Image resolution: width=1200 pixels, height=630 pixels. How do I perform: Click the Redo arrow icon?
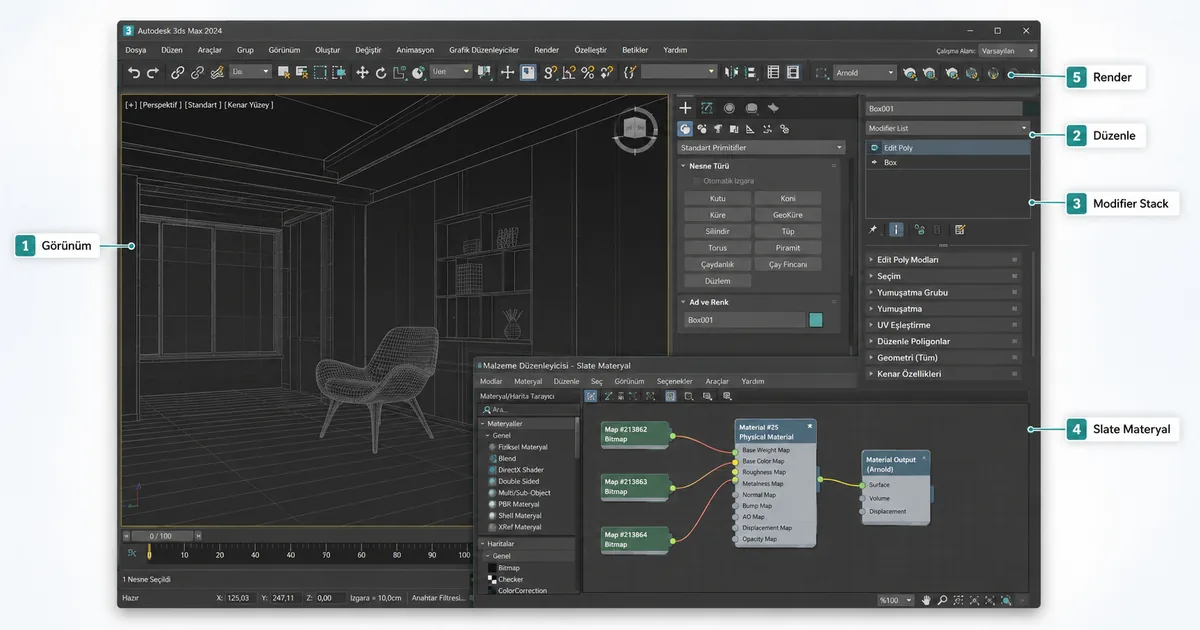point(153,72)
